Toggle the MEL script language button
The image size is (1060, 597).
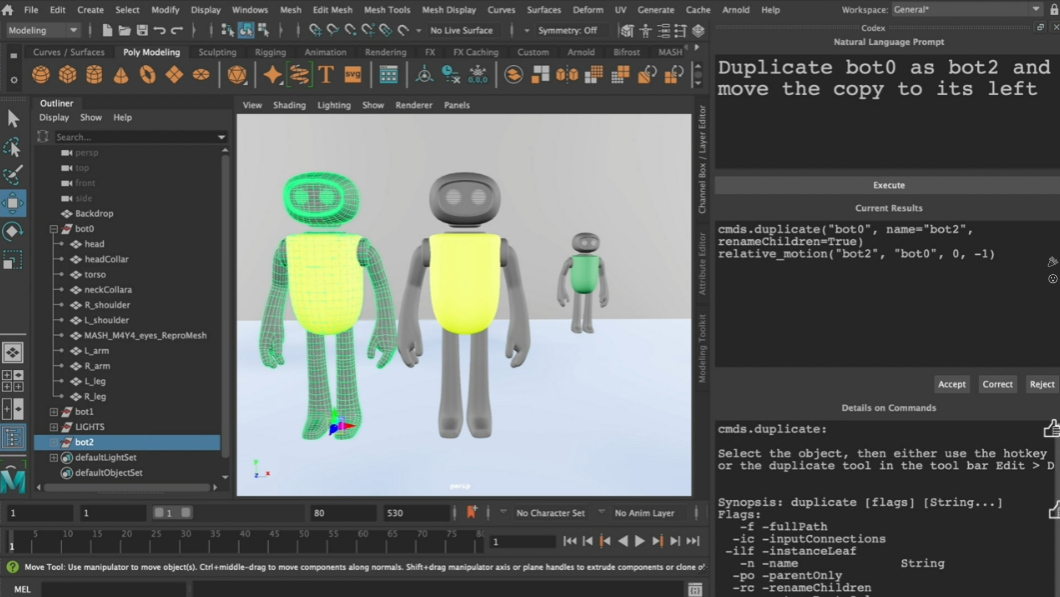click(22, 589)
